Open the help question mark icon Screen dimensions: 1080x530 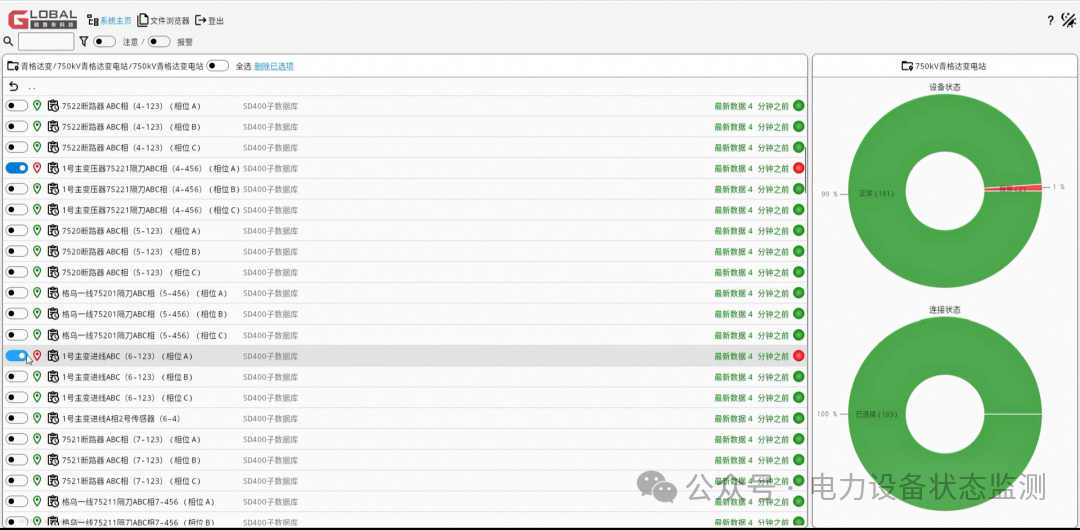point(1050,20)
